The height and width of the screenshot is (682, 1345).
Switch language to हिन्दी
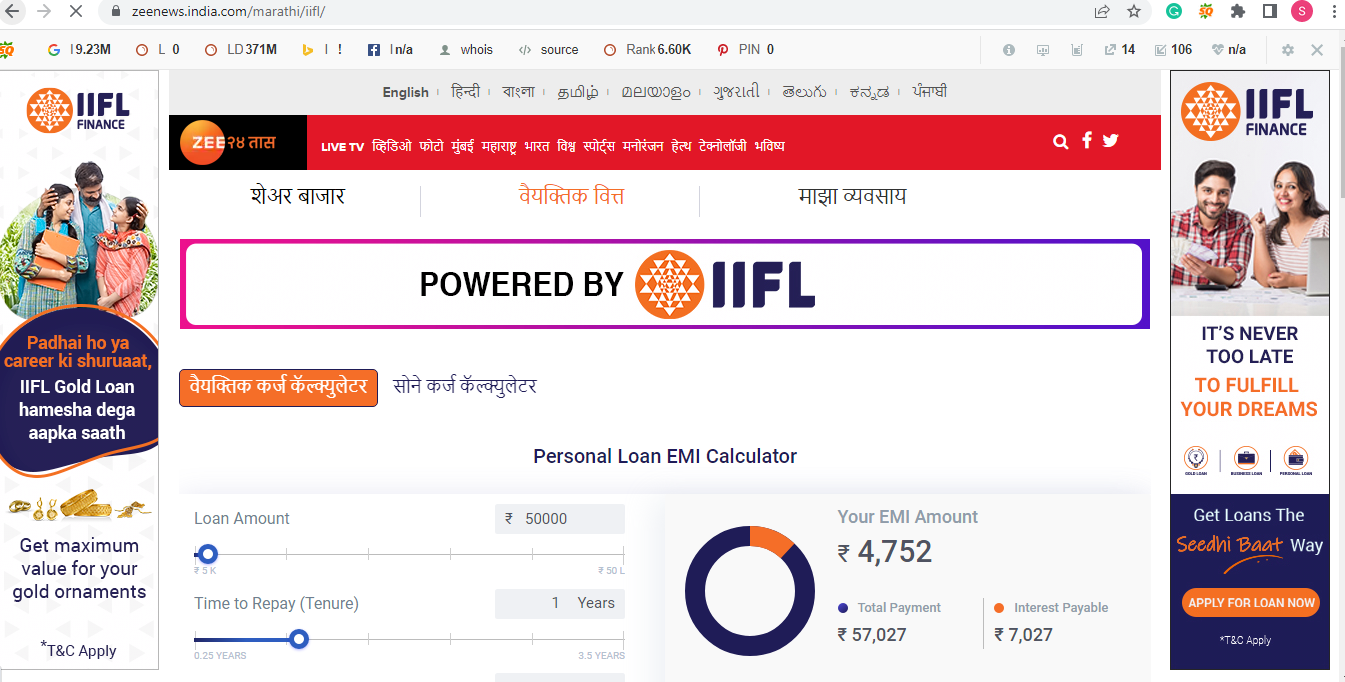coord(466,92)
